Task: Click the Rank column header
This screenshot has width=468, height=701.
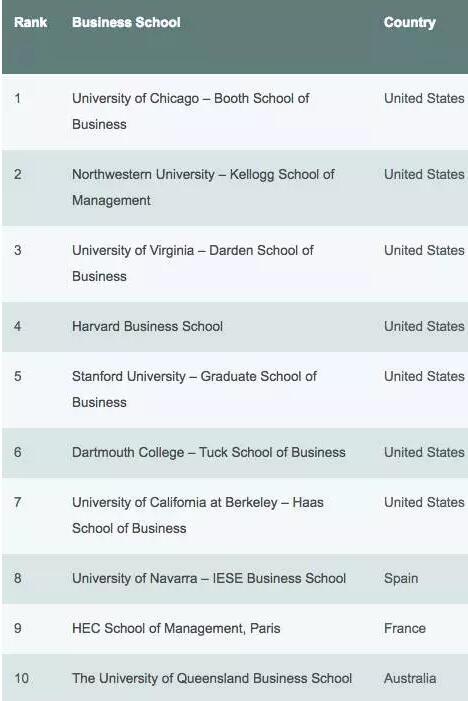Action: [x=30, y=22]
